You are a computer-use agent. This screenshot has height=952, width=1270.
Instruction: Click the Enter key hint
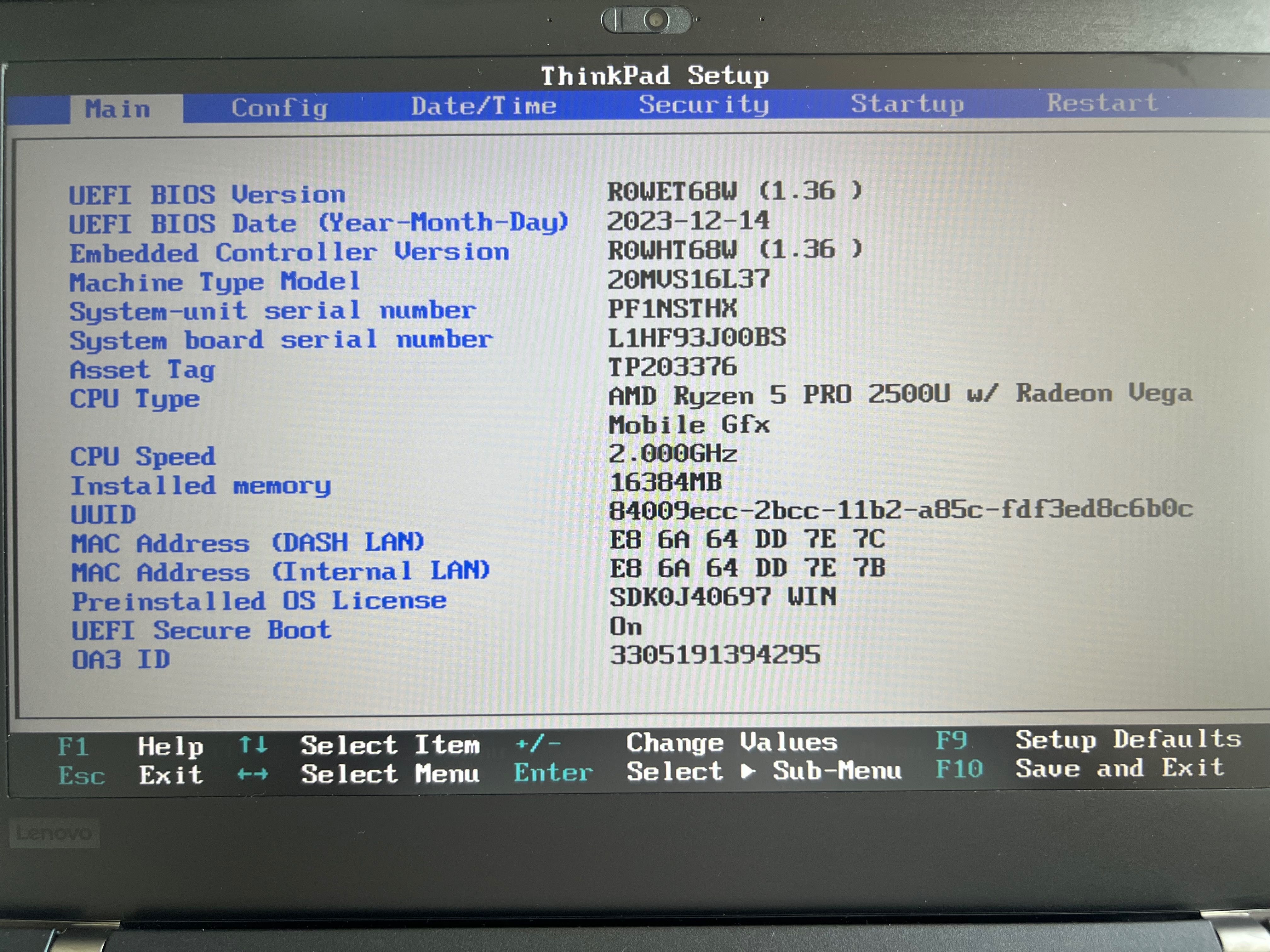553,772
